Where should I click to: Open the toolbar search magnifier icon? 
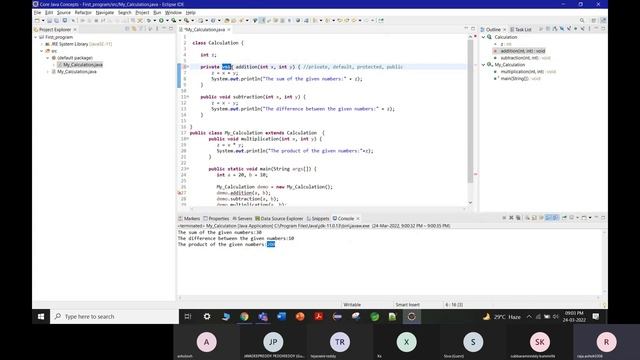pos(582,20)
